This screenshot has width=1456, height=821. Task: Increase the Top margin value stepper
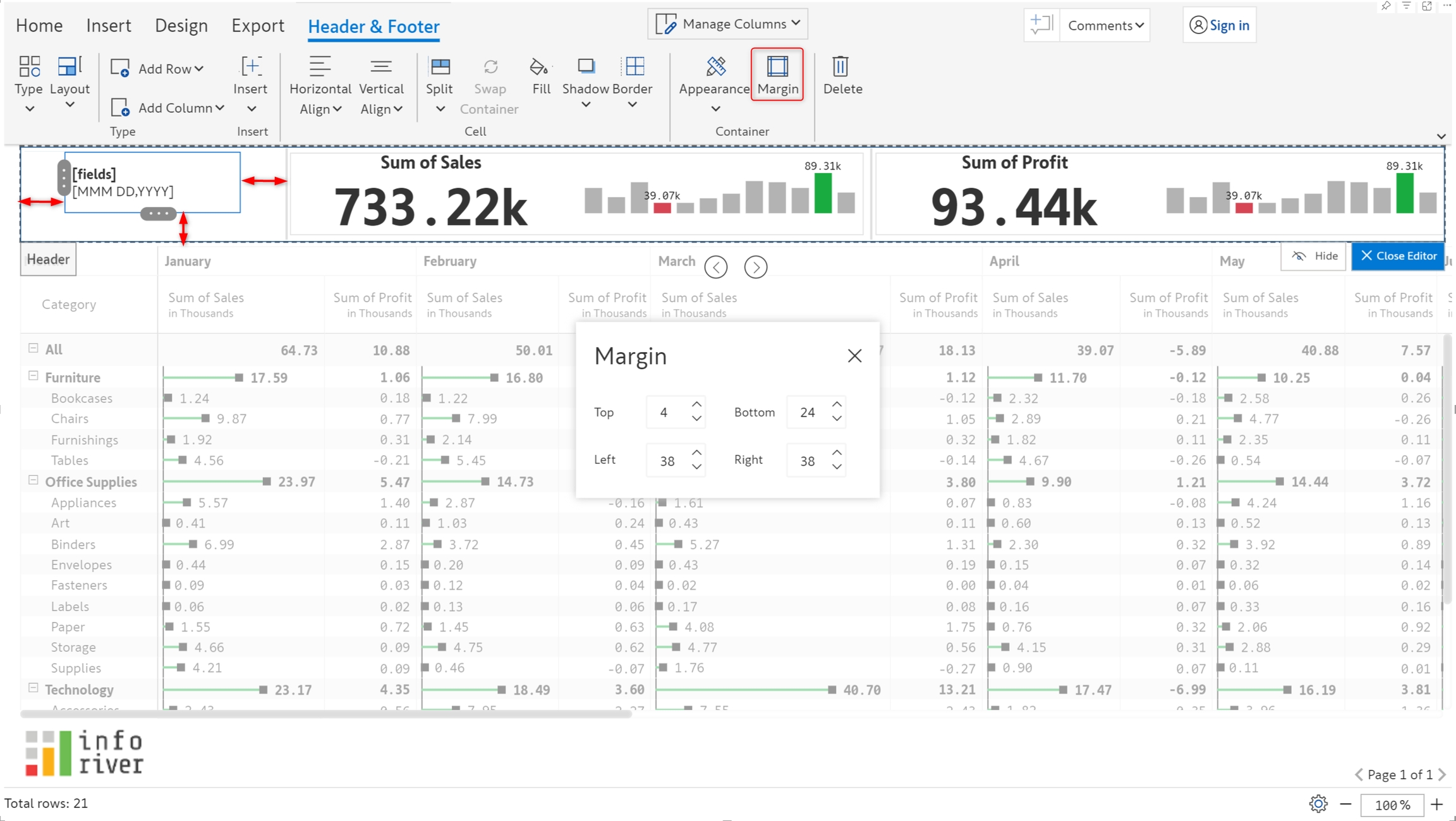tap(696, 404)
